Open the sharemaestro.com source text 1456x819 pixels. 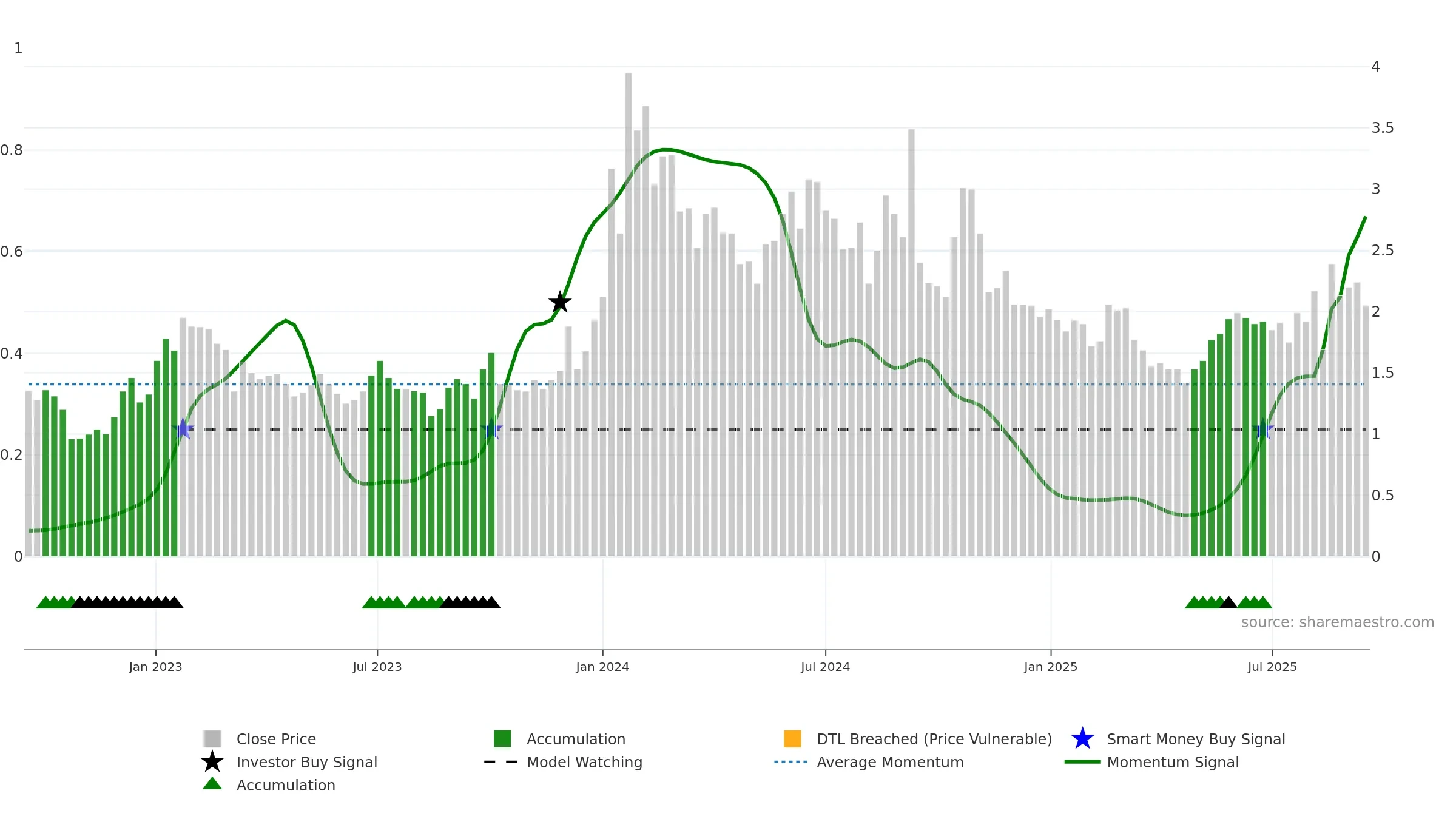pos(1337,622)
